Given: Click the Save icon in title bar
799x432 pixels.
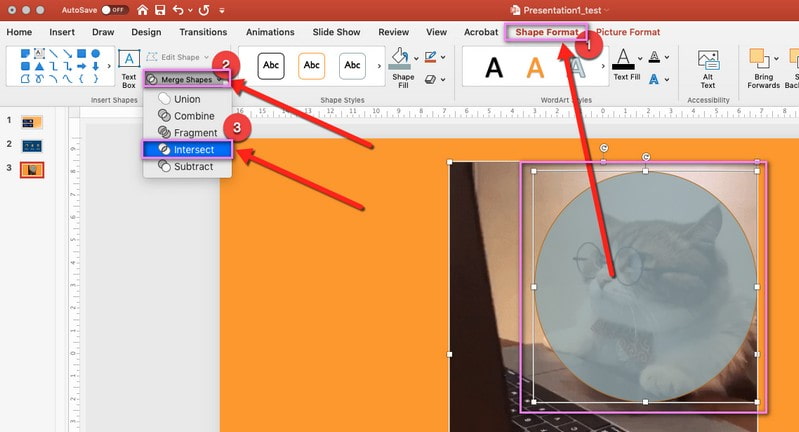Looking at the screenshot, I should pos(161,10).
